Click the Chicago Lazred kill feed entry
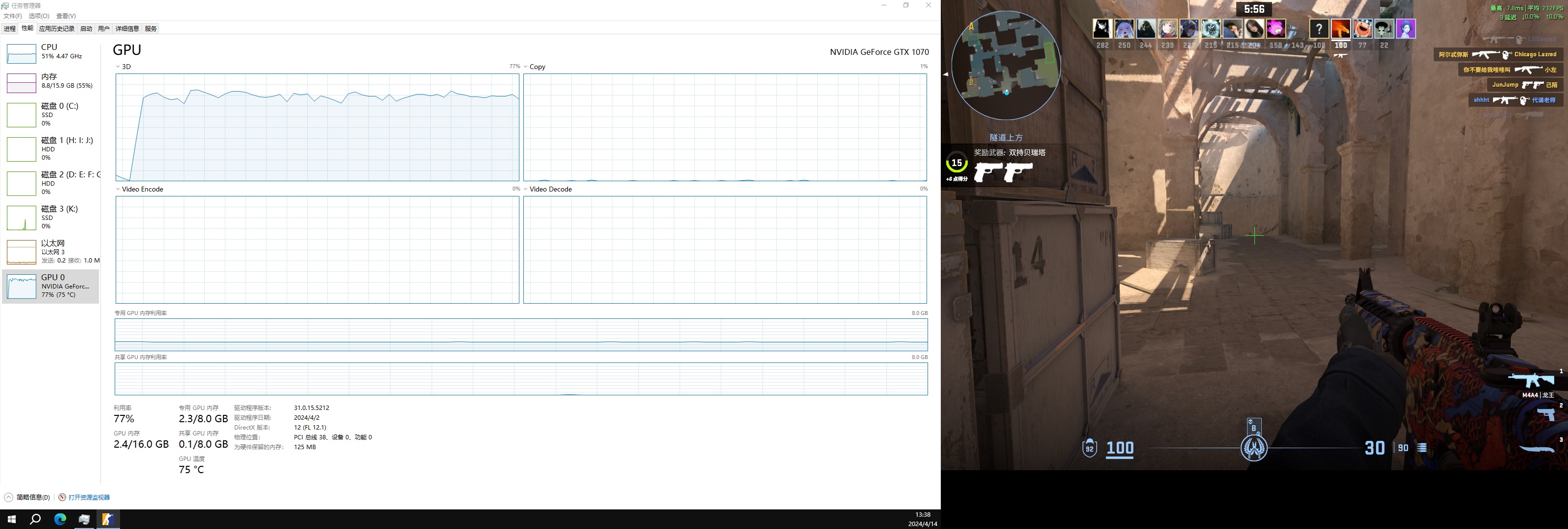The height and width of the screenshot is (529, 1568). (x=1498, y=55)
